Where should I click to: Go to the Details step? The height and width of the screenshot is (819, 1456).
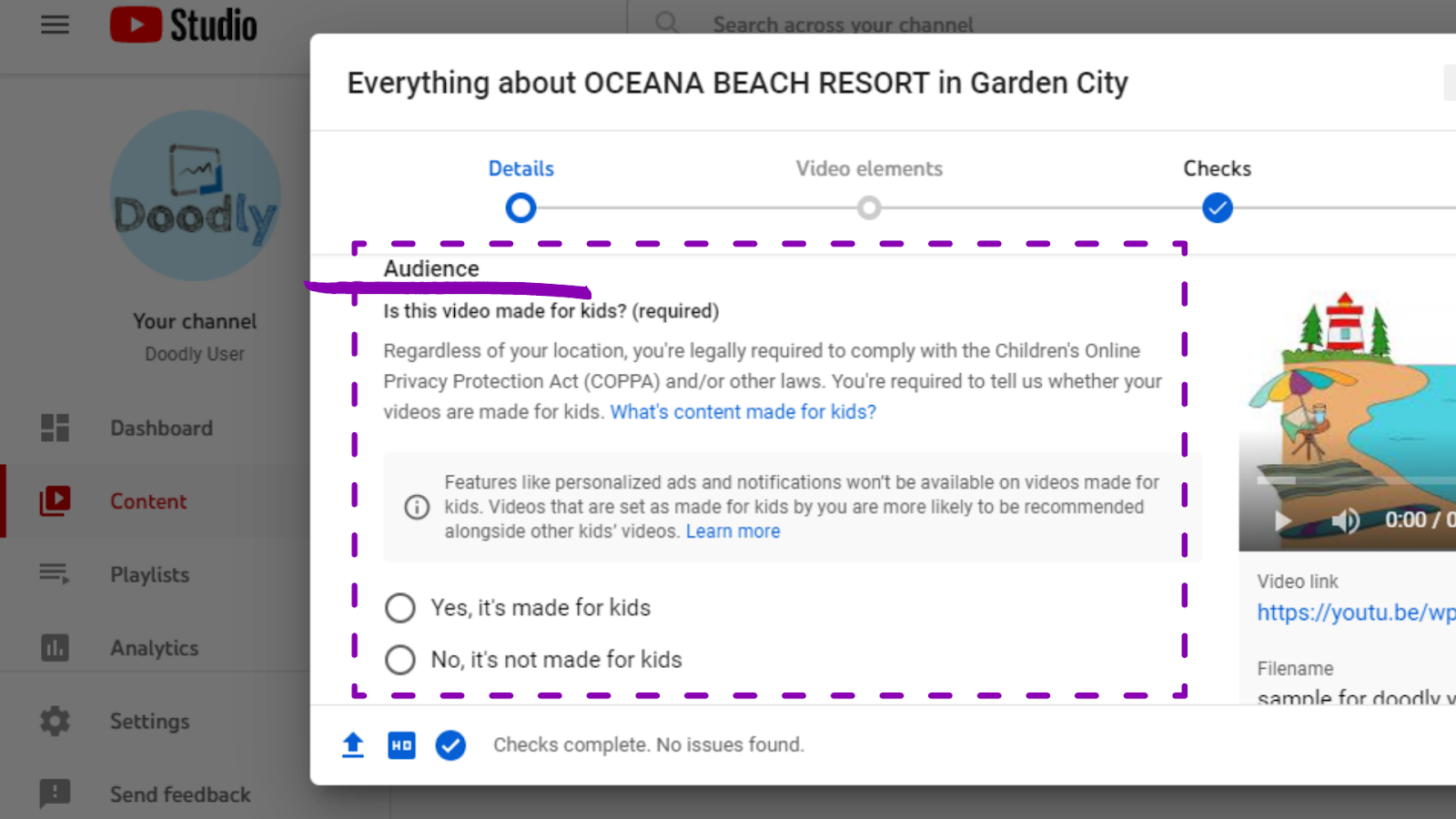tap(521, 190)
